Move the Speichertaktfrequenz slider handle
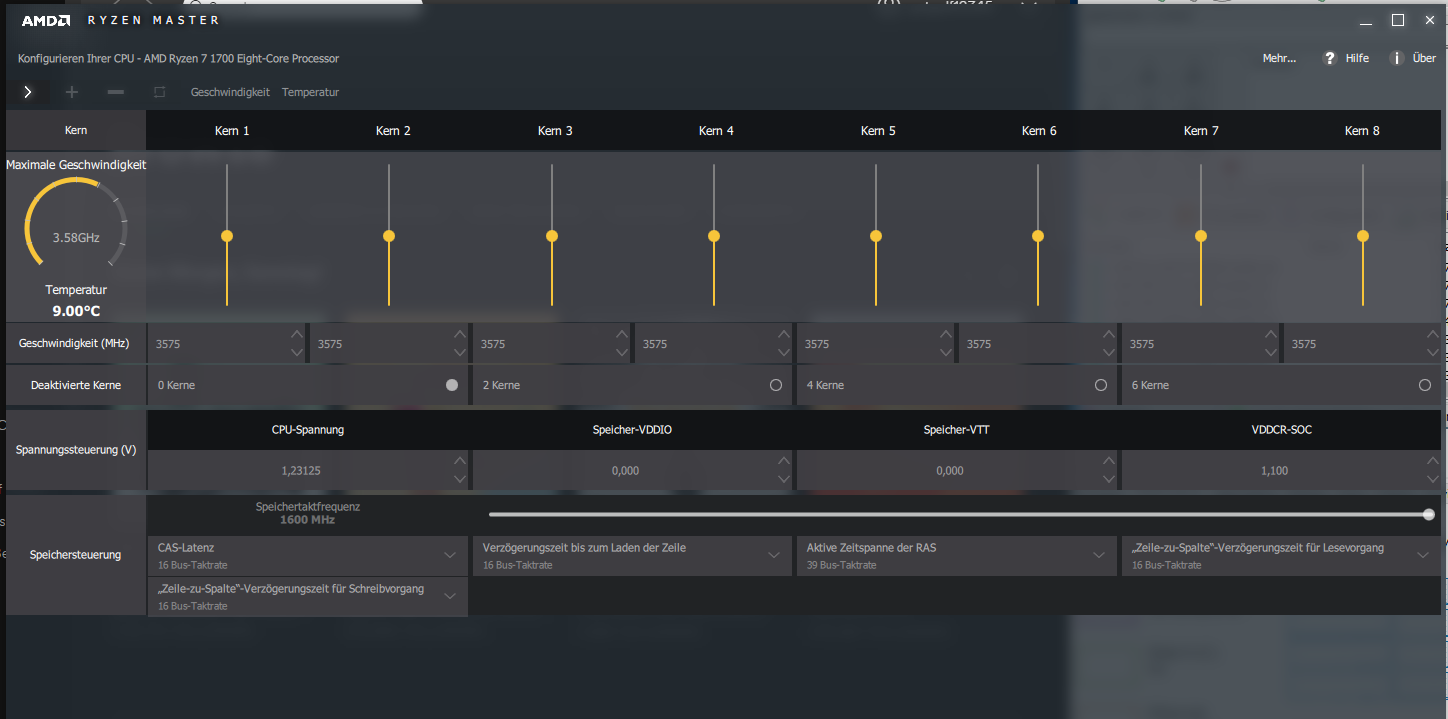1448x719 pixels. point(1429,515)
